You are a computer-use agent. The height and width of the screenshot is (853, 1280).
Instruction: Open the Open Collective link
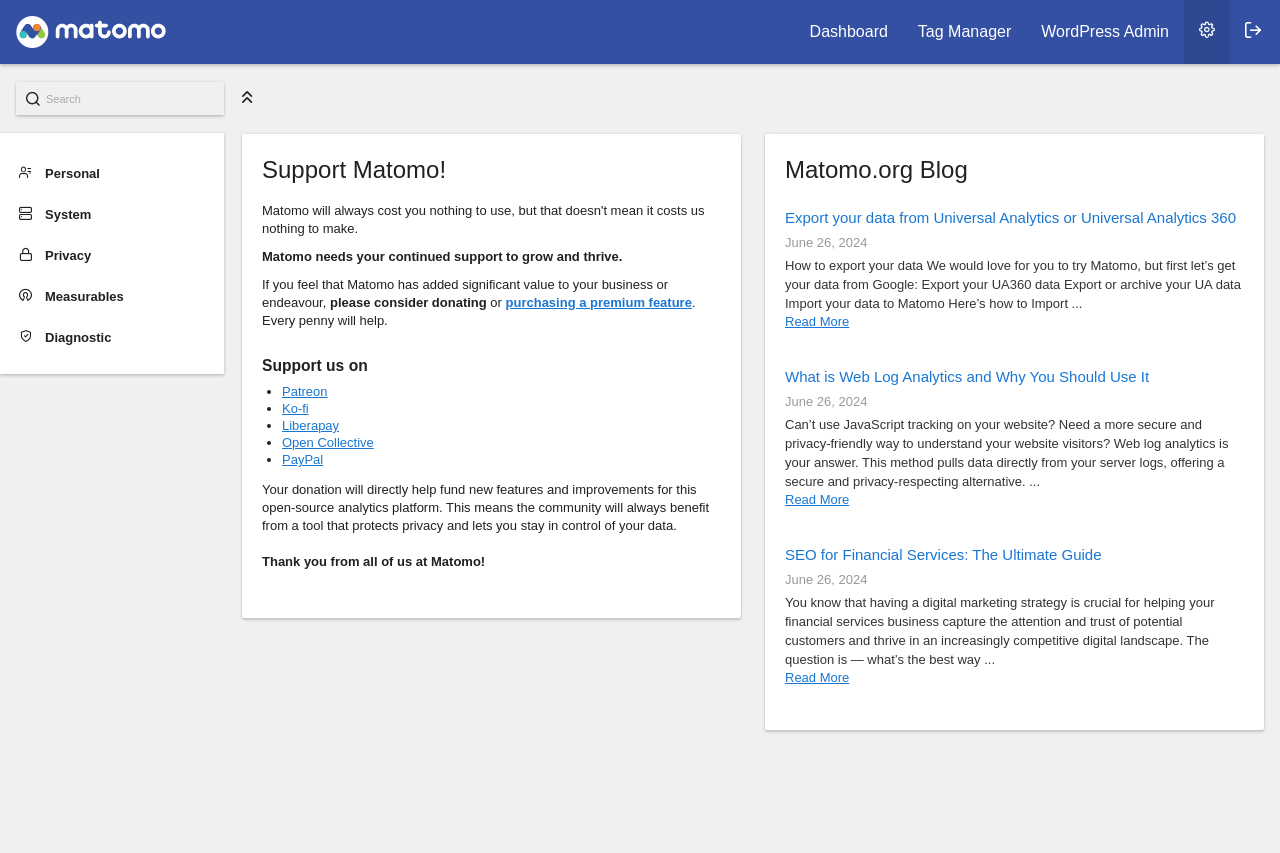point(327,443)
